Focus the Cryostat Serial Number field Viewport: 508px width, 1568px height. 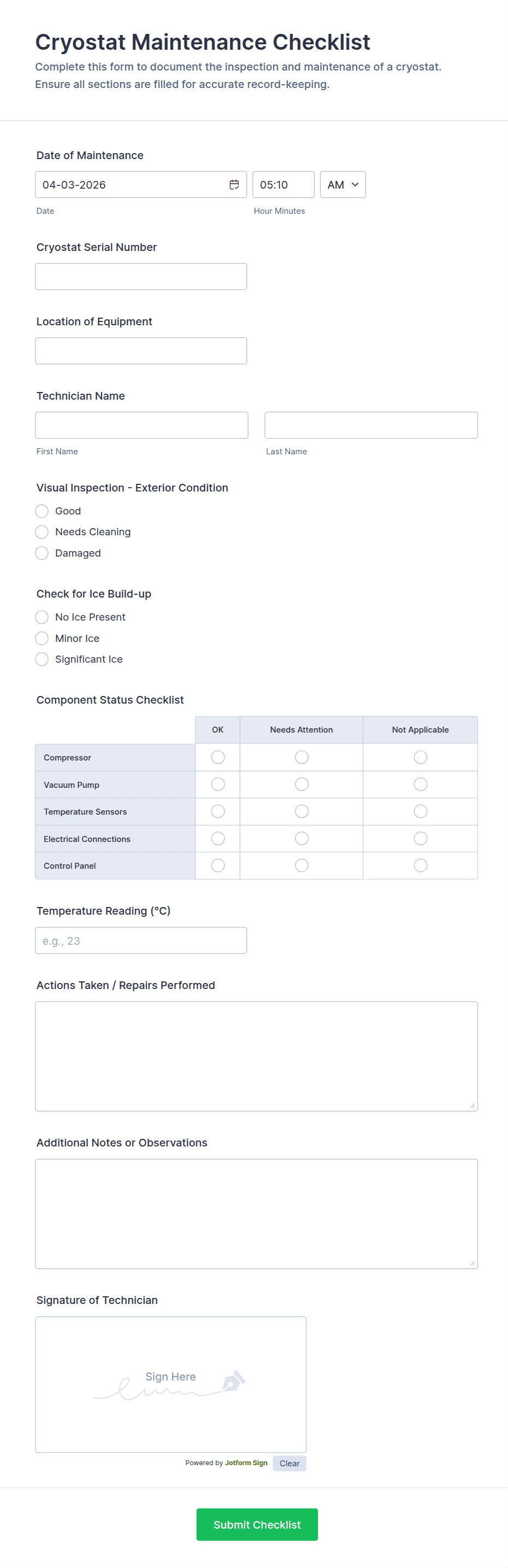[x=141, y=277]
